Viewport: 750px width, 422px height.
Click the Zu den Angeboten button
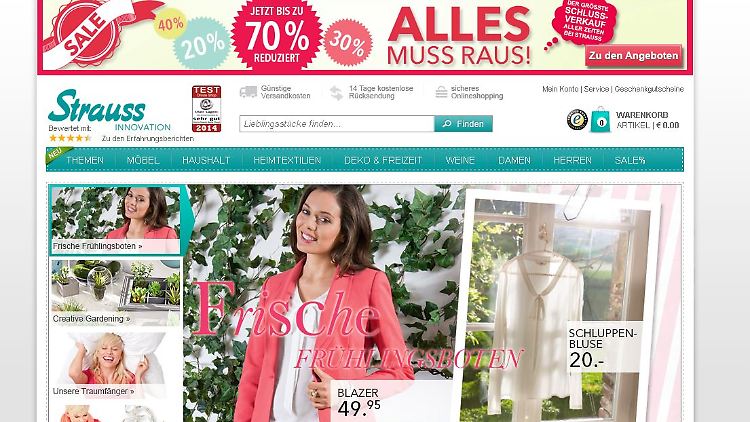tap(633, 56)
